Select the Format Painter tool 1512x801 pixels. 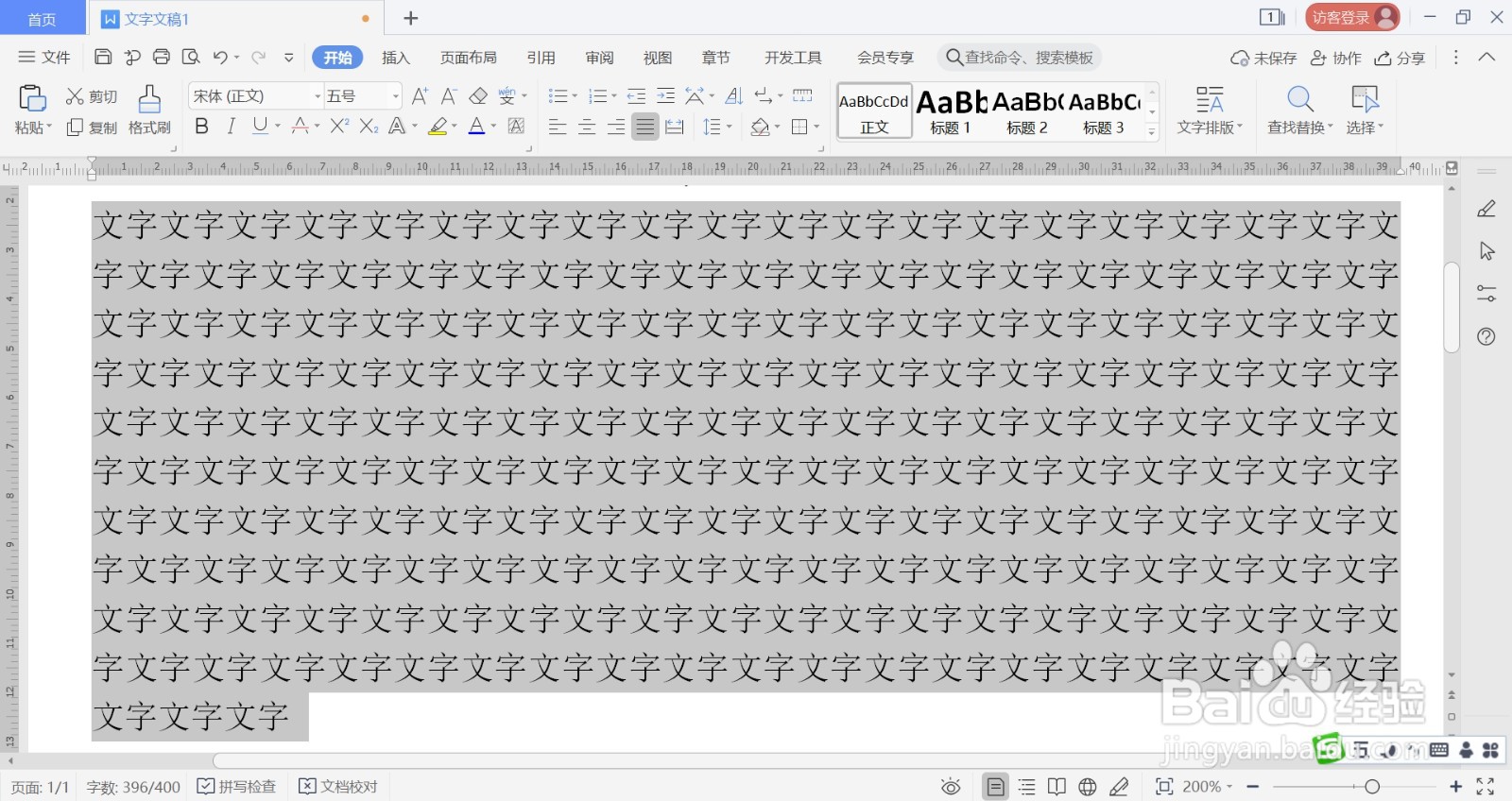pyautogui.click(x=149, y=111)
